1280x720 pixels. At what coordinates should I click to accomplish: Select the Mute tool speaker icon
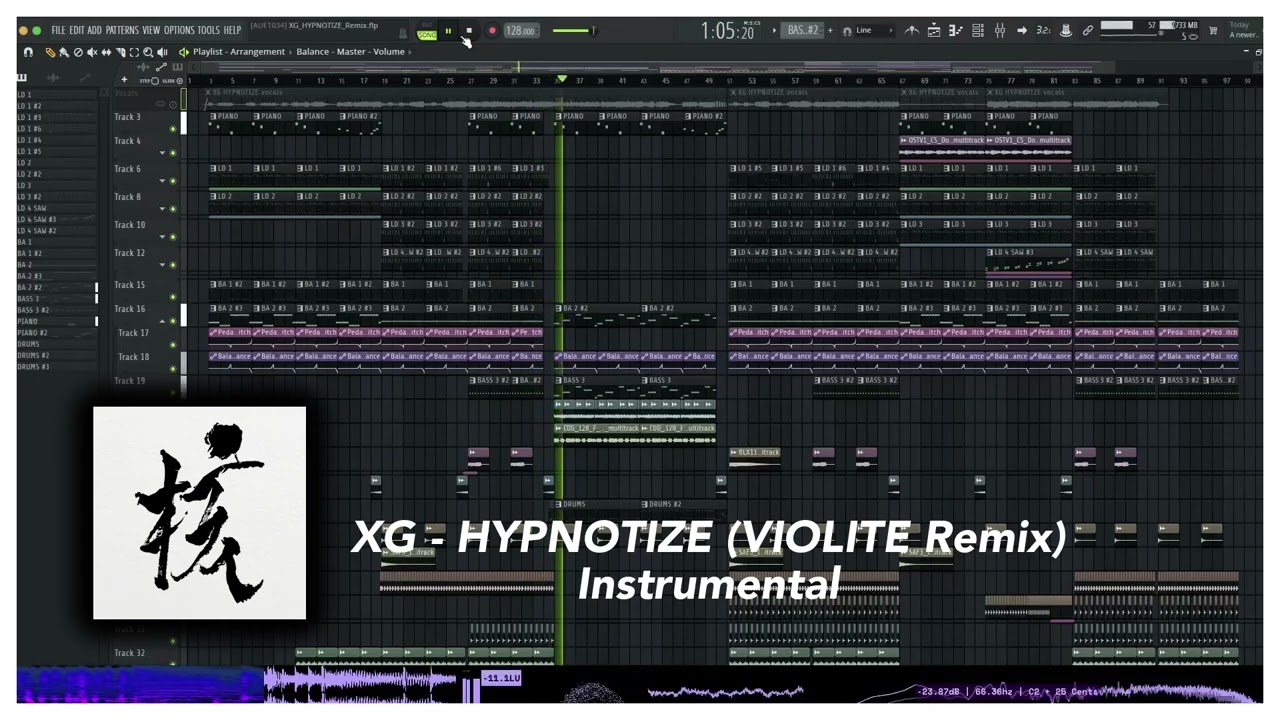[92, 52]
